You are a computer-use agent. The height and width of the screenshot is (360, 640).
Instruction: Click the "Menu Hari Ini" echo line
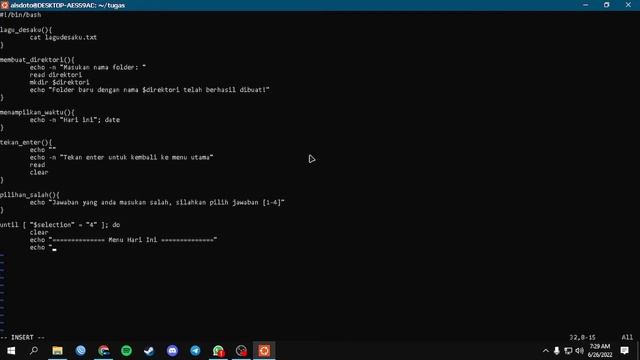[x=123, y=240]
